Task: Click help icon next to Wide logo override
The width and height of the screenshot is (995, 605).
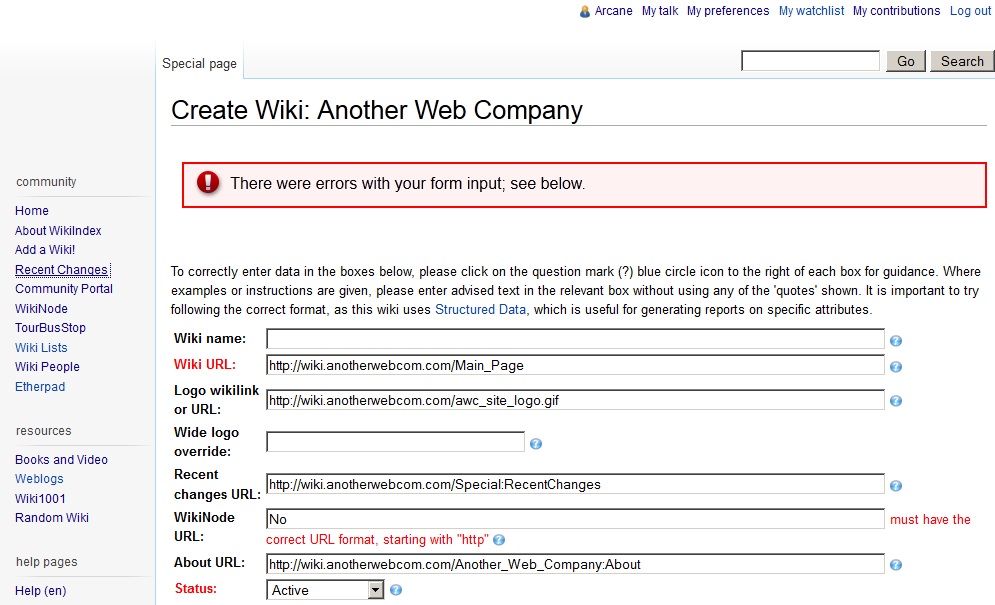Action: (x=536, y=444)
